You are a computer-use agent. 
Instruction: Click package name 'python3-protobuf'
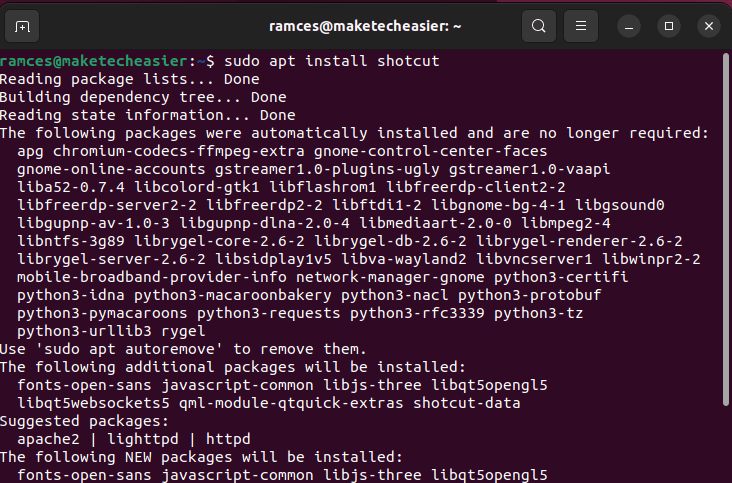[529, 295]
